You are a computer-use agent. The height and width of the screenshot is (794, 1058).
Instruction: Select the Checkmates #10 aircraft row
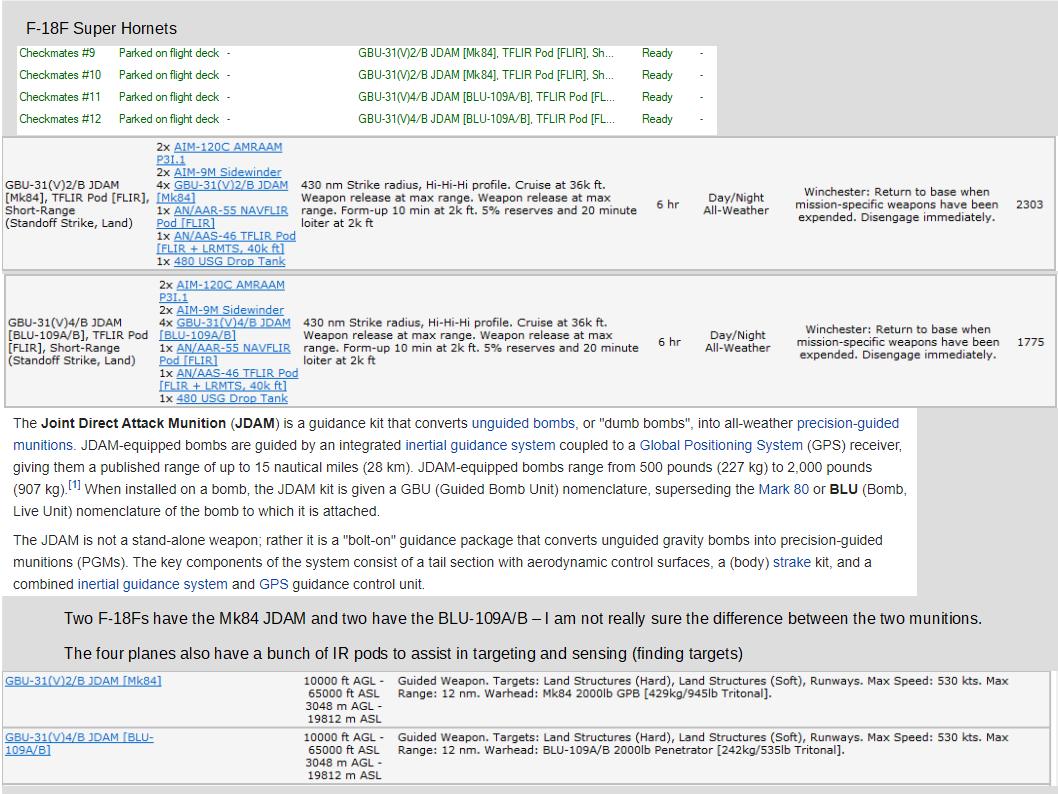pos(366,75)
